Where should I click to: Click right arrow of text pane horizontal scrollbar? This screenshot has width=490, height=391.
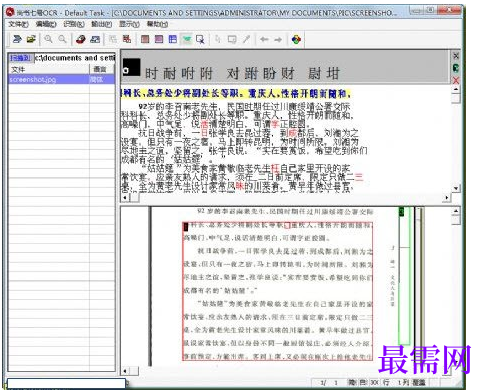click(x=447, y=198)
